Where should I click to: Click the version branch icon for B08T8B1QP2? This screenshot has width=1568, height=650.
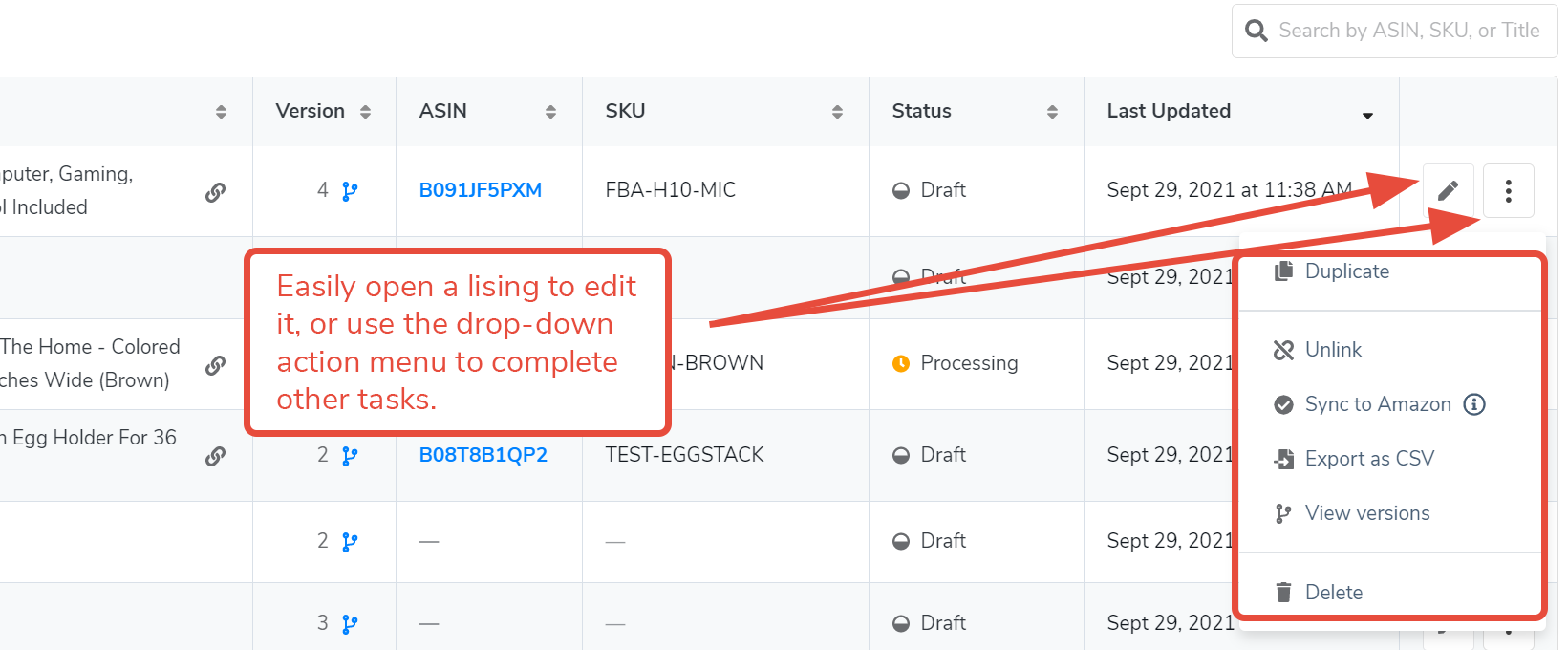(350, 456)
